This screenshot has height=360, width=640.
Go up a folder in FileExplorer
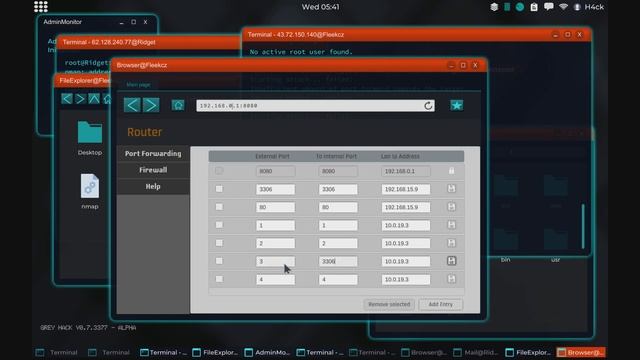94,98
